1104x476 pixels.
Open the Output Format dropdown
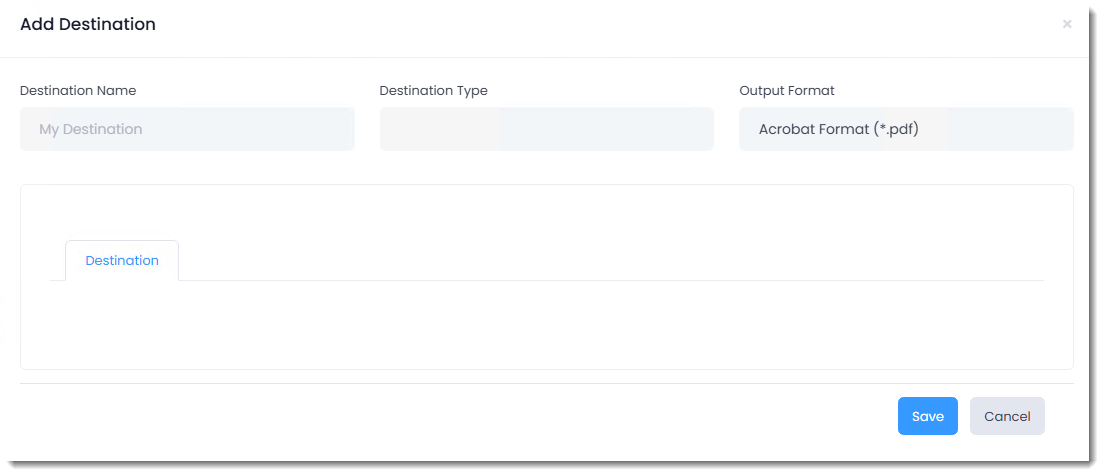(906, 129)
